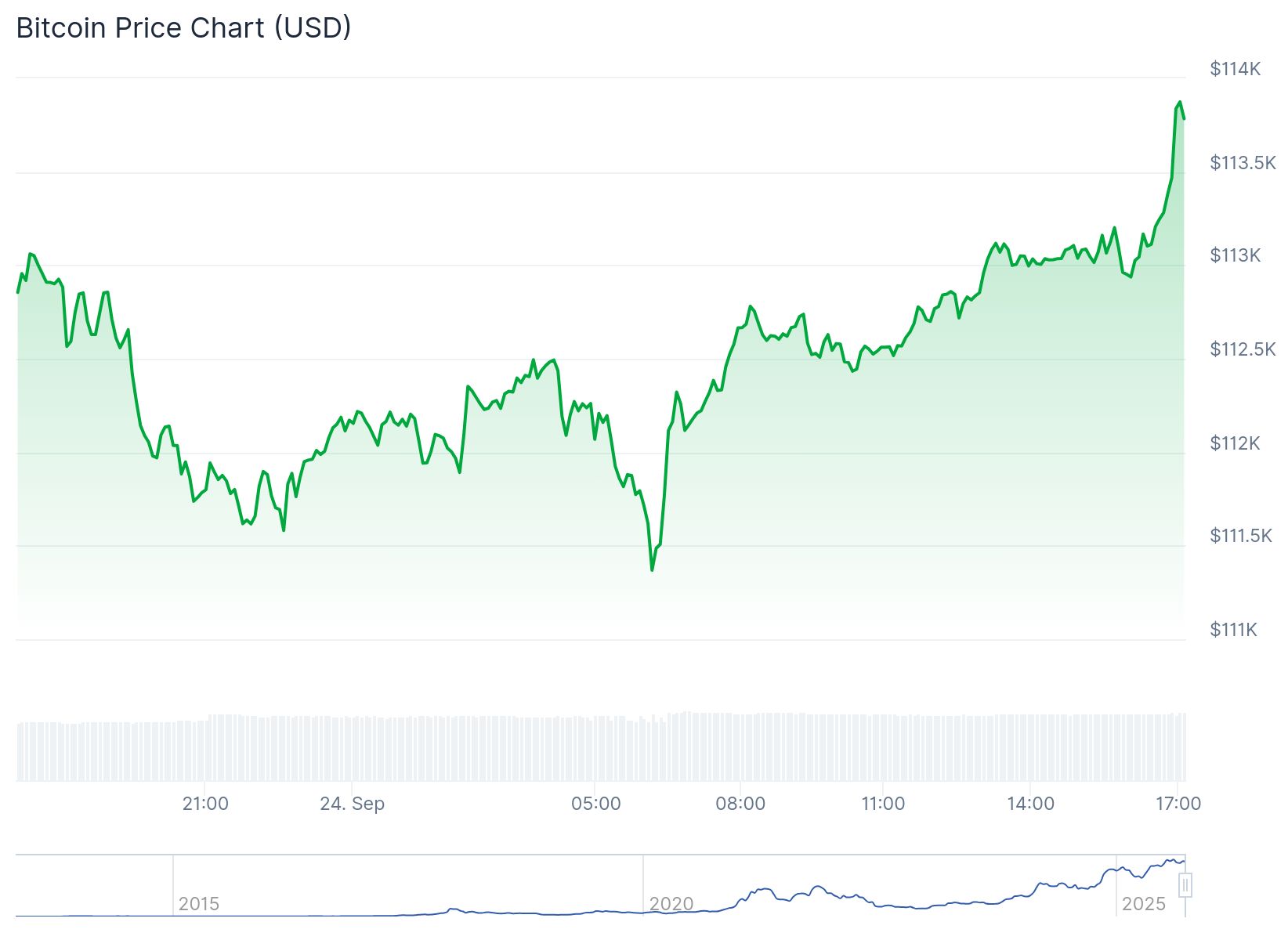The width and height of the screenshot is (1288, 940).
Task: Click the 2020 marker in the navigator
Action: coord(671,904)
